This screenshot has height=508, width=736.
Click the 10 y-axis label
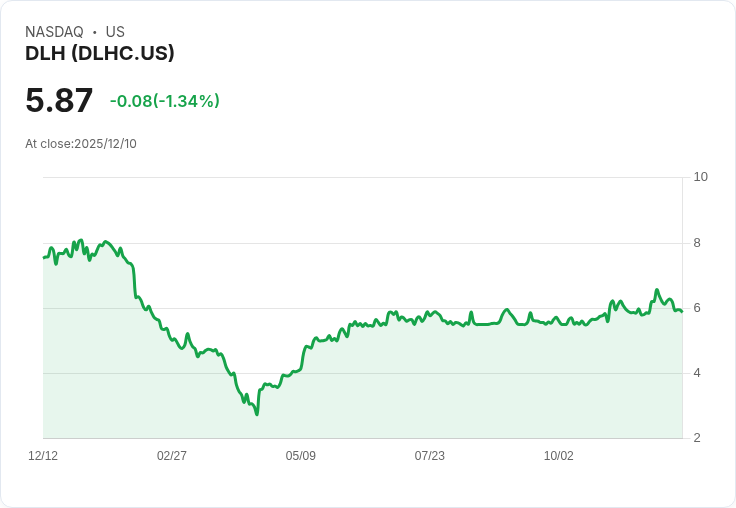pyautogui.click(x=700, y=177)
